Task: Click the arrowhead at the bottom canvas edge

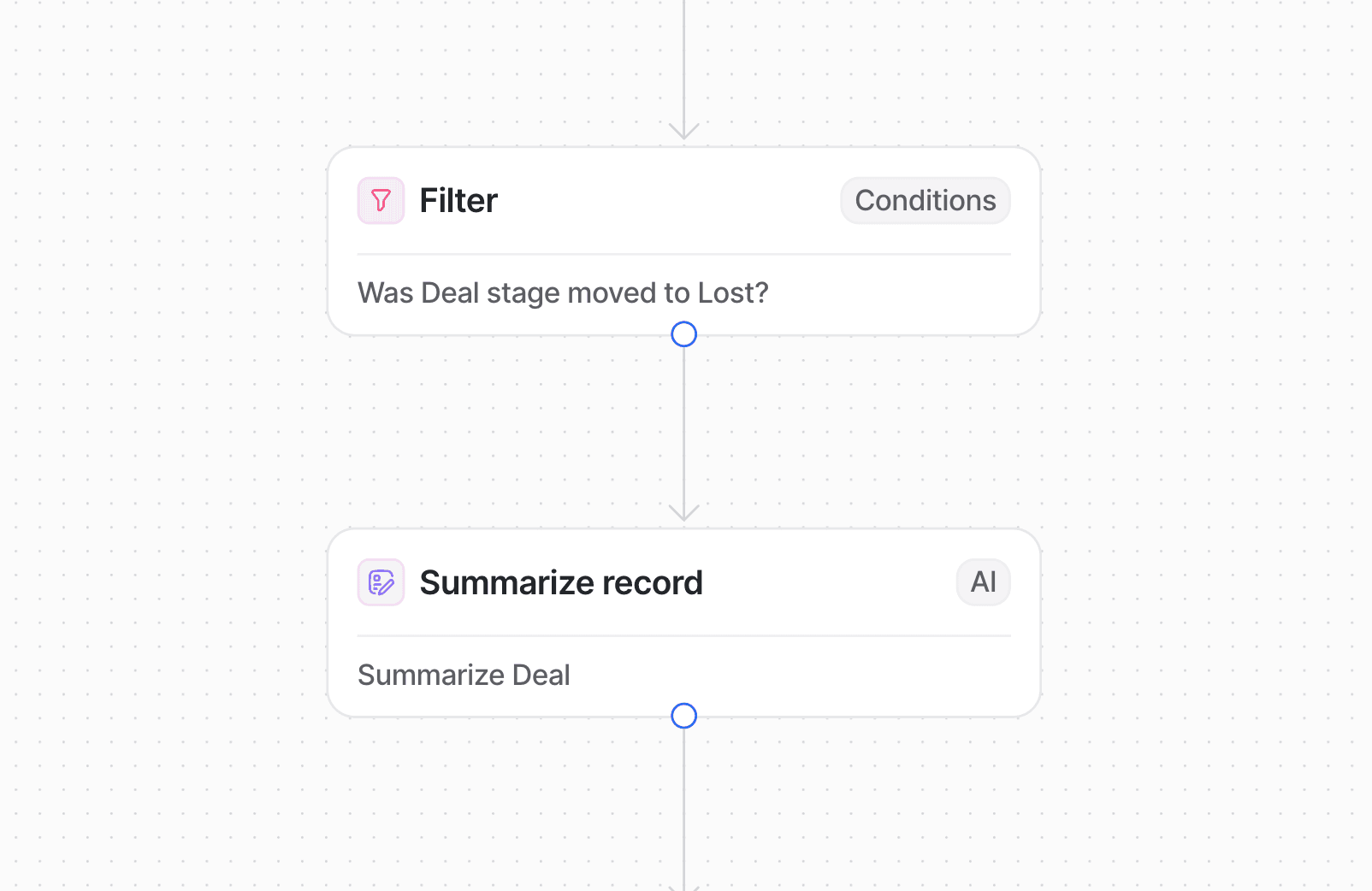Action: pos(684,888)
